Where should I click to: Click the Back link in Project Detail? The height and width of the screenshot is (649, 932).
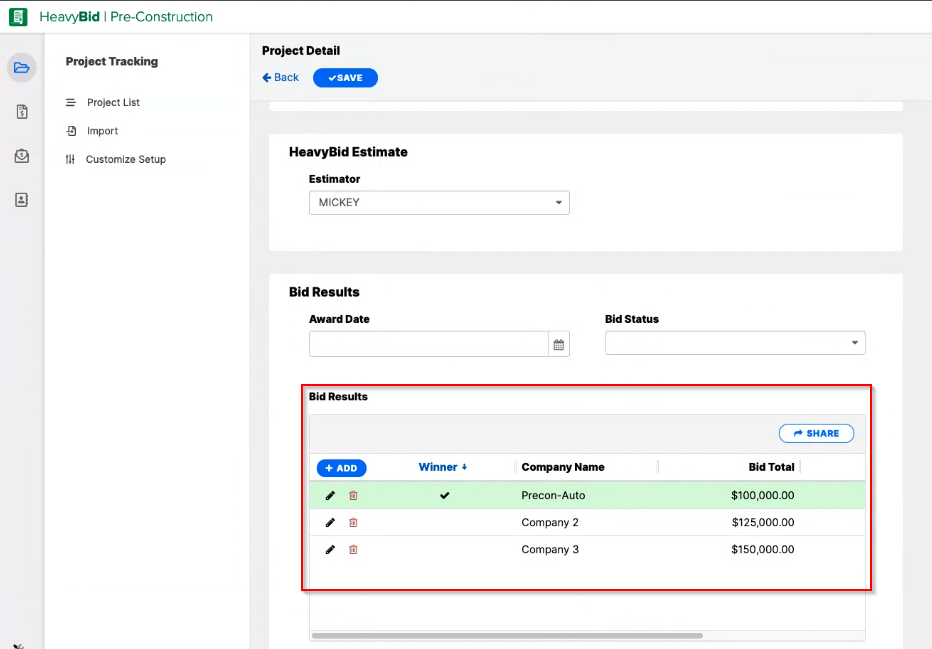point(280,77)
